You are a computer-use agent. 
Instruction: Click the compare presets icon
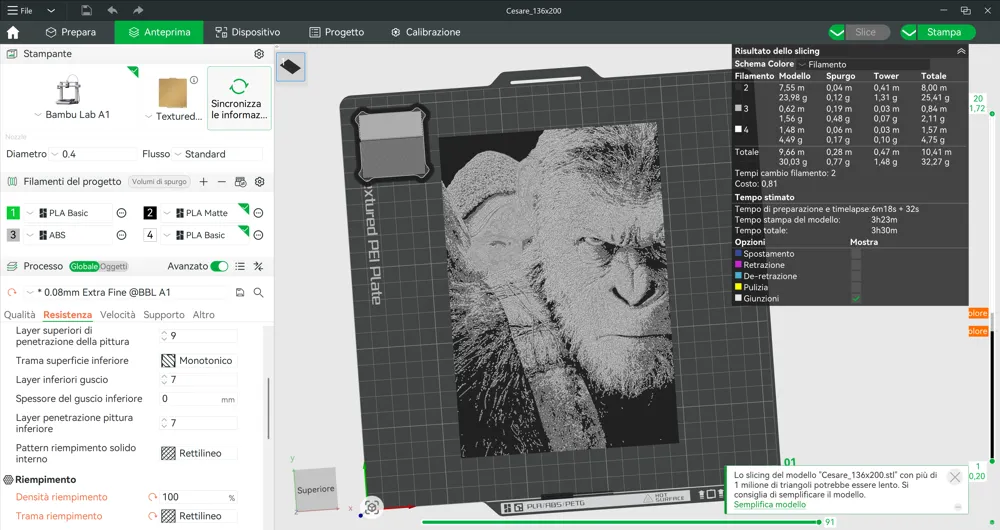[x=258, y=267]
